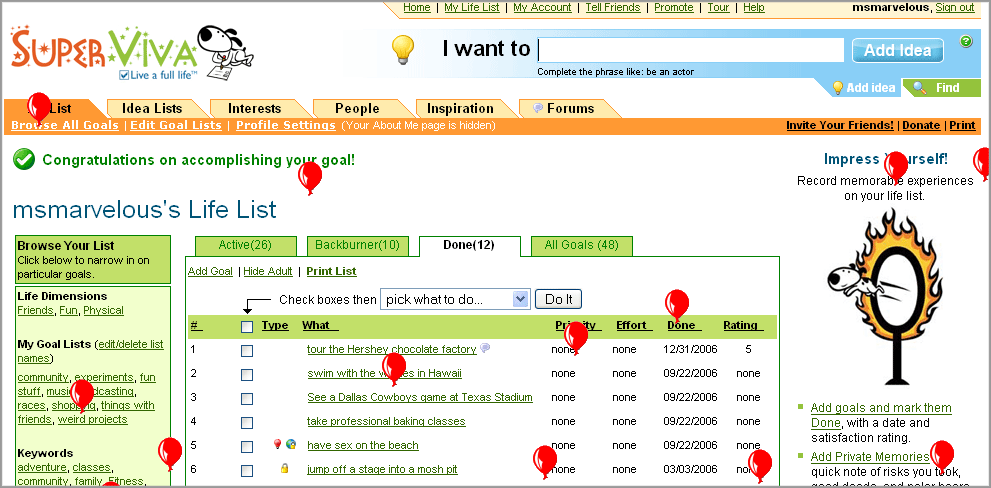Open the experiments goal list
991x488 pixels.
click(x=104, y=377)
